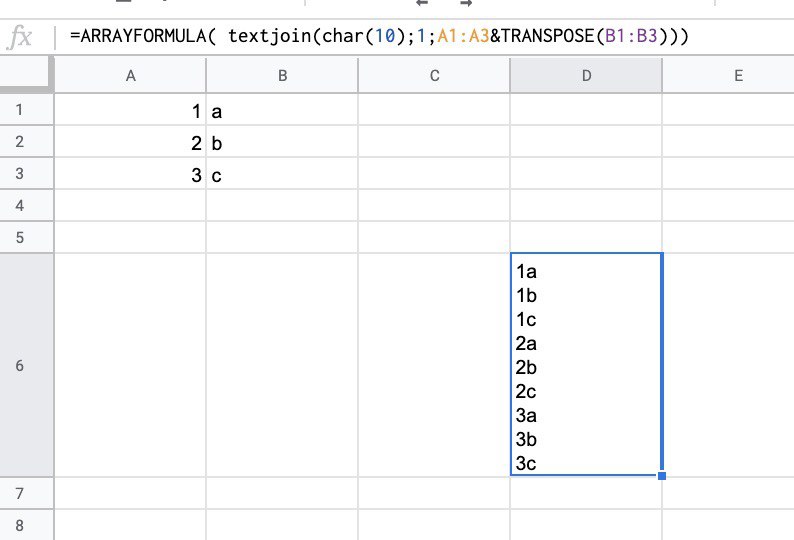Image resolution: width=794 pixels, height=540 pixels.
Task: Select column D header
Action: tap(586, 75)
